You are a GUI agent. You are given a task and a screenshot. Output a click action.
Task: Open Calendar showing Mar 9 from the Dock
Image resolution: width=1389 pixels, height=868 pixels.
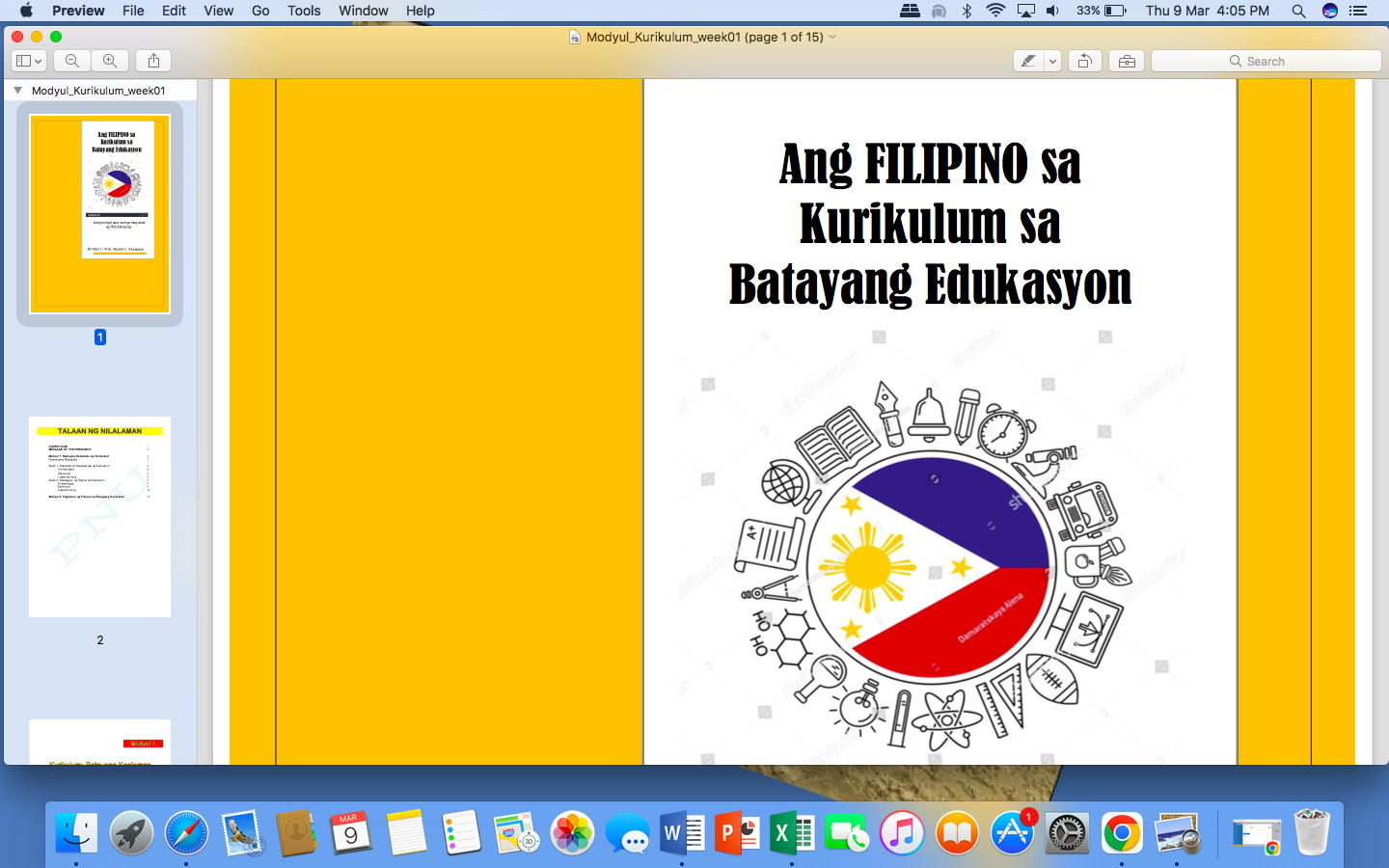[351, 831]
